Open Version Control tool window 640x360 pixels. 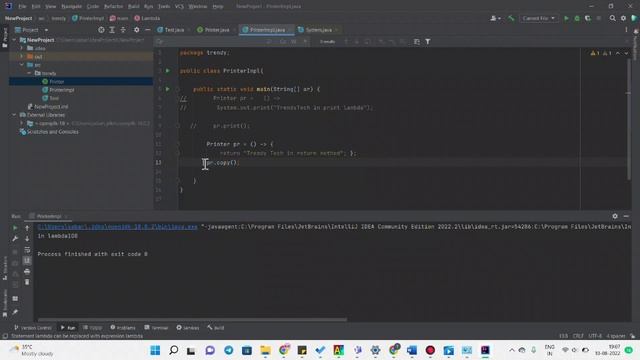pyautogui.click(x=33, y=328)
